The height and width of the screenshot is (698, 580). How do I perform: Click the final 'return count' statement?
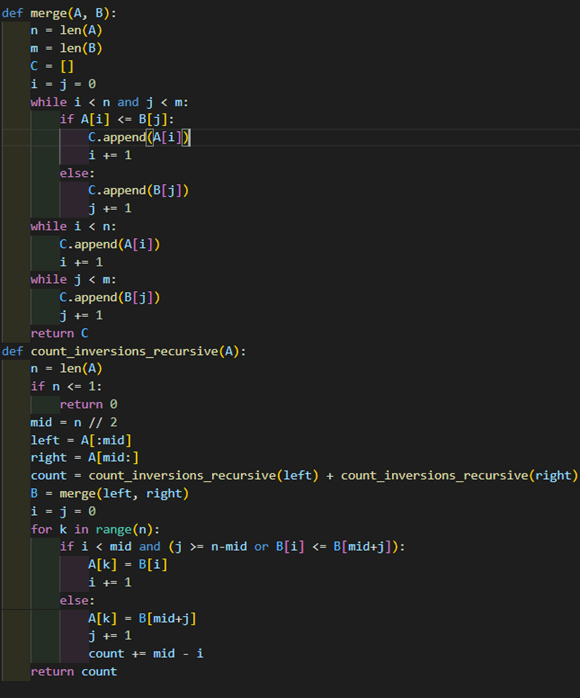(73, 672)
